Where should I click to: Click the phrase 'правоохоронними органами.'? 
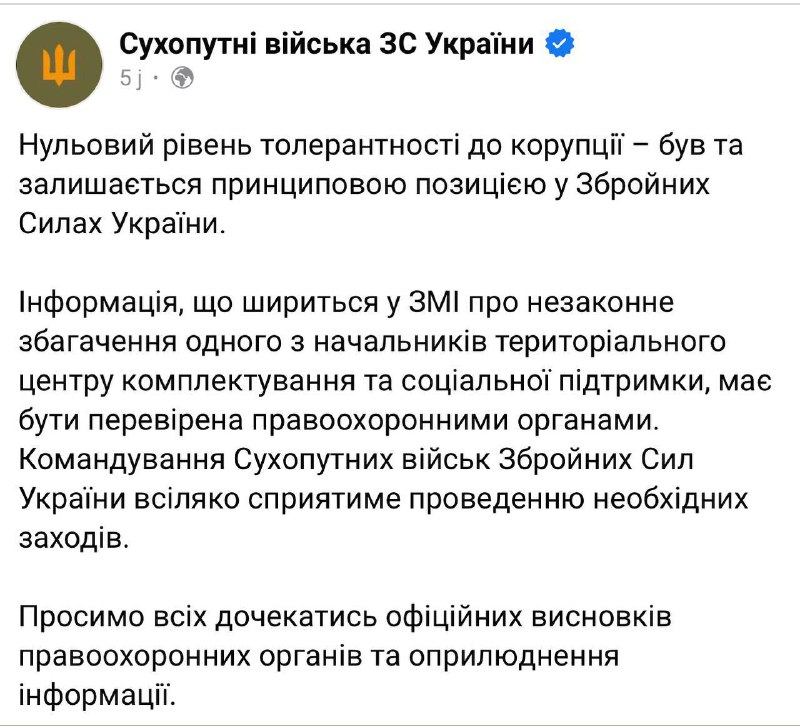click(x=455, y=421)
